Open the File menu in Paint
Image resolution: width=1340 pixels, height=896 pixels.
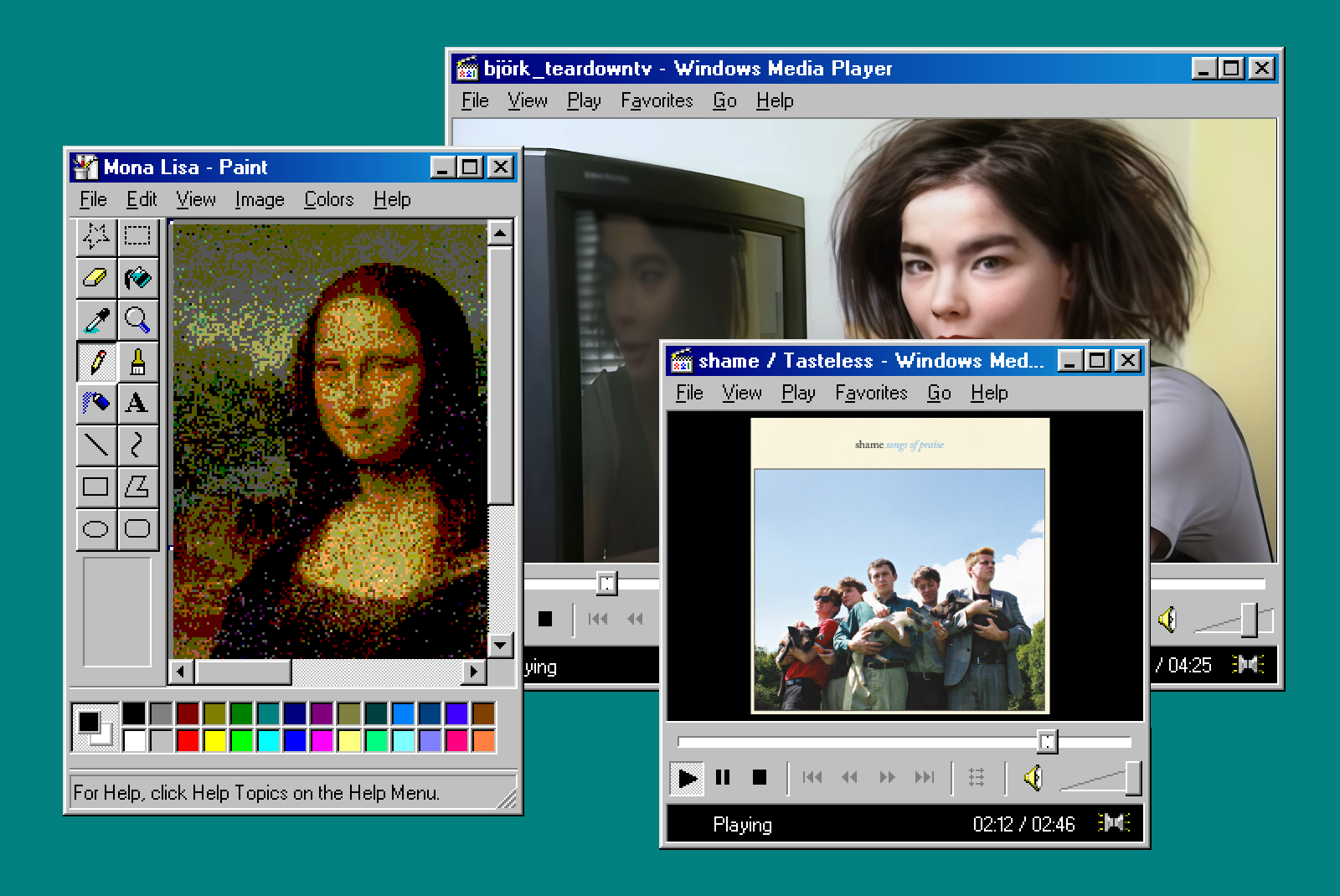pos(93,200)
